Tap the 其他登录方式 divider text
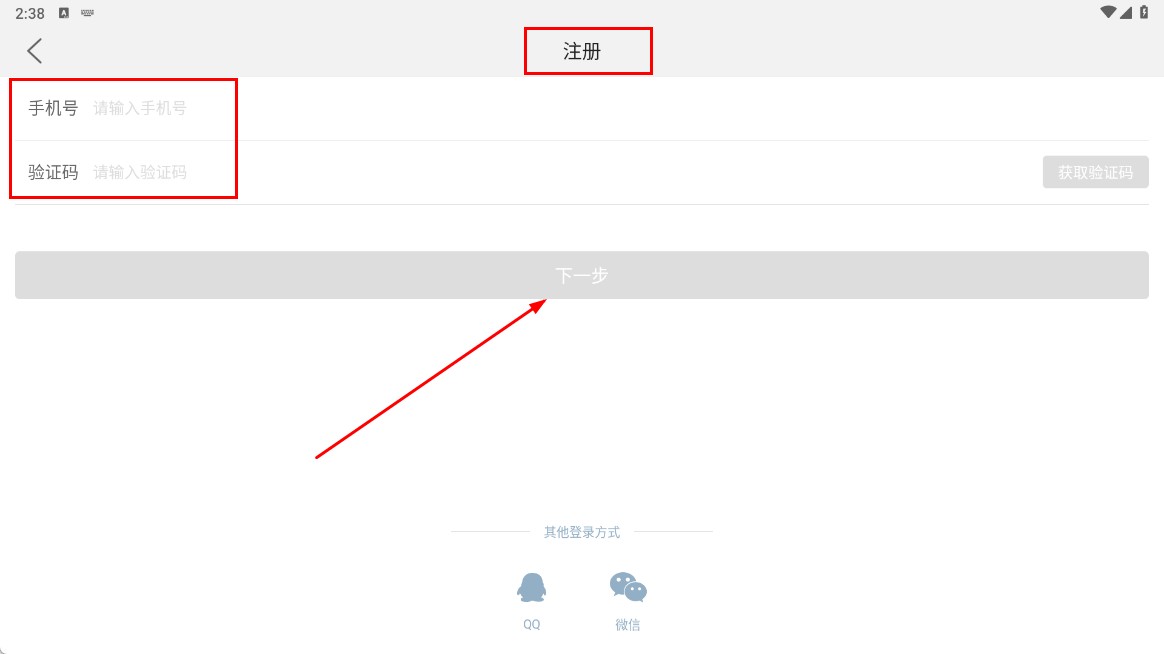The height and width of the screenshot is (654, 1164). (581, 532)
